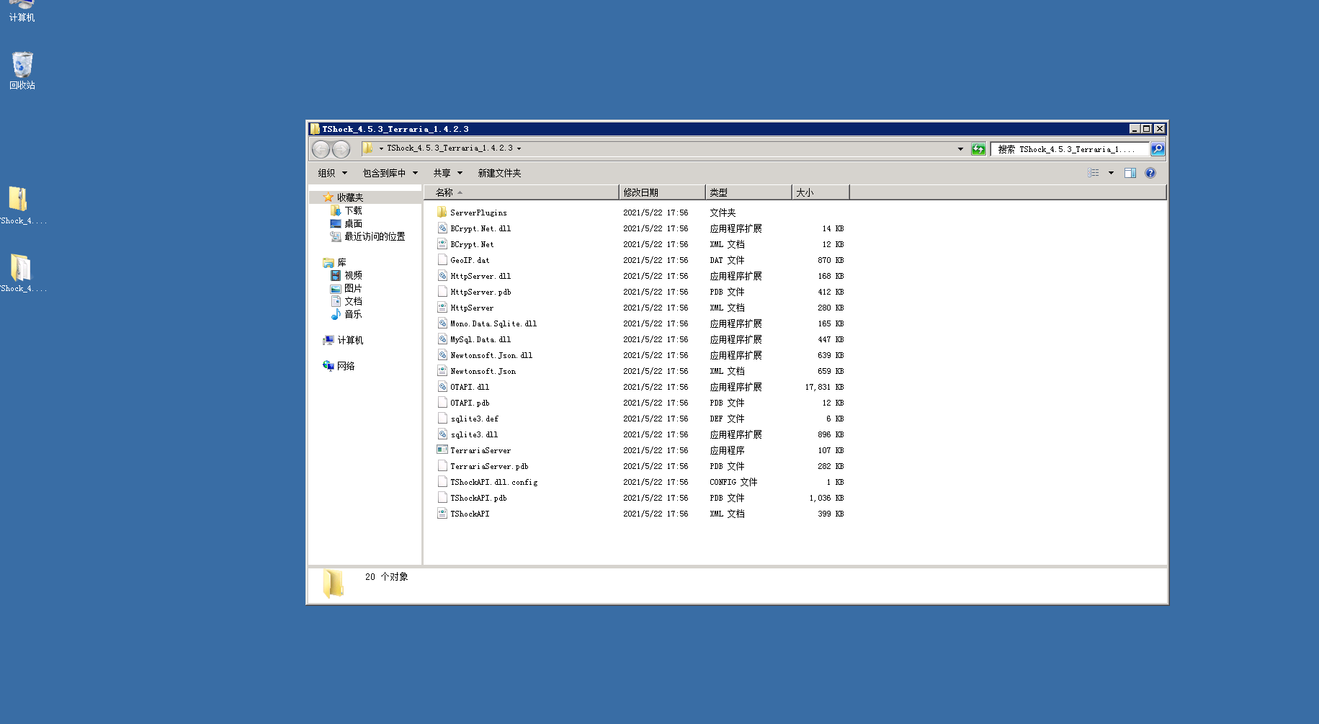Image resolution: width=1319 pixels, height=724 pixels.
Task: Select the OTAPI.dll file icon
Action: click(x=442, y=387)
